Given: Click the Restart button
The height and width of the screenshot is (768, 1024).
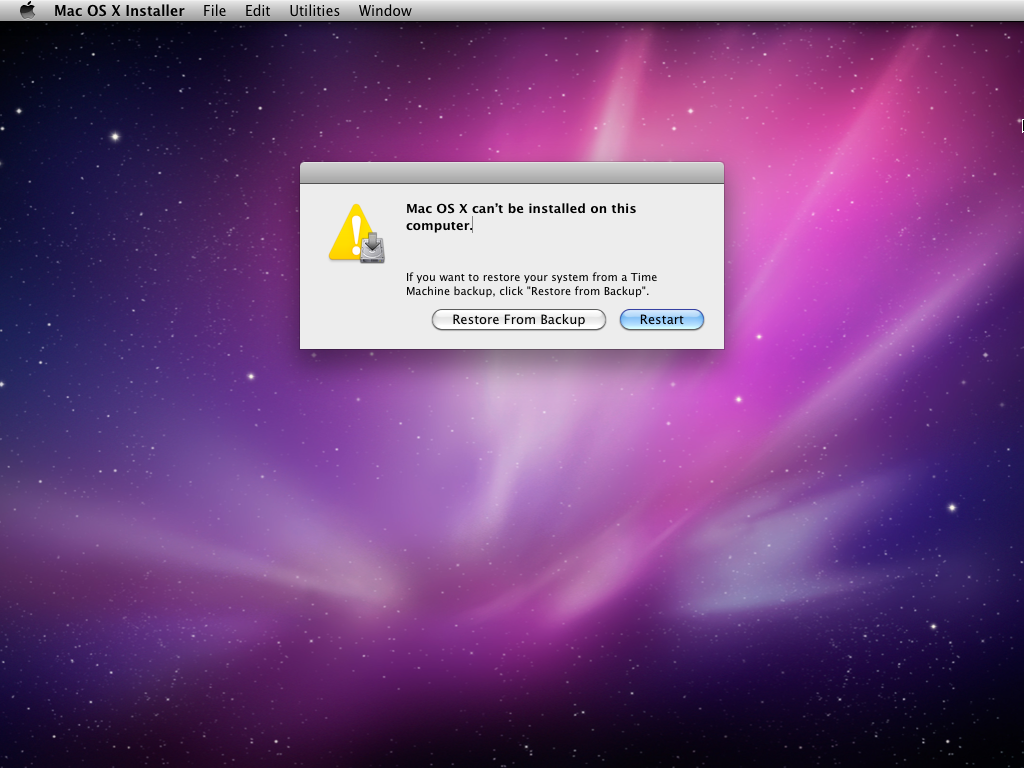Looking at the screenshot, I should click(662, 319).
